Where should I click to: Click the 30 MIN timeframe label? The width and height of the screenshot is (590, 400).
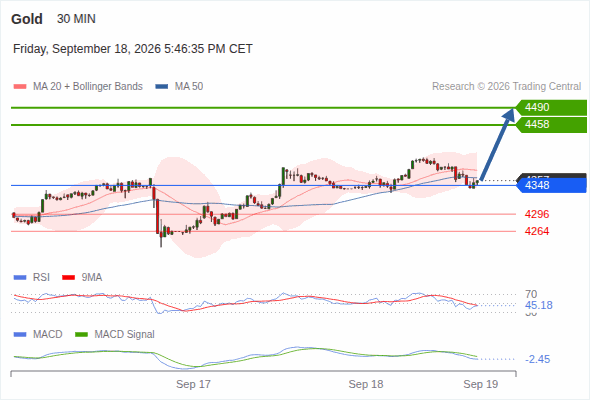click(x=76, y=19)
